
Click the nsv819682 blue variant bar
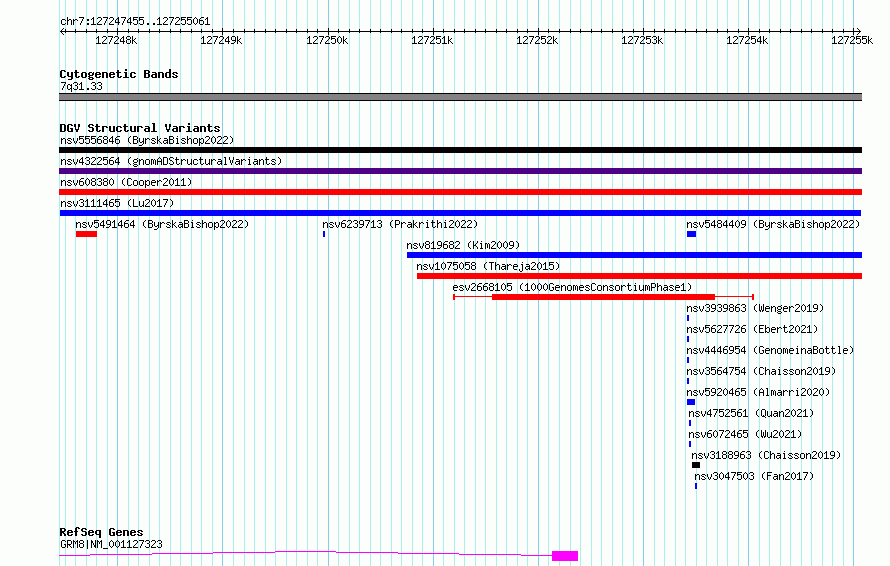635,255
